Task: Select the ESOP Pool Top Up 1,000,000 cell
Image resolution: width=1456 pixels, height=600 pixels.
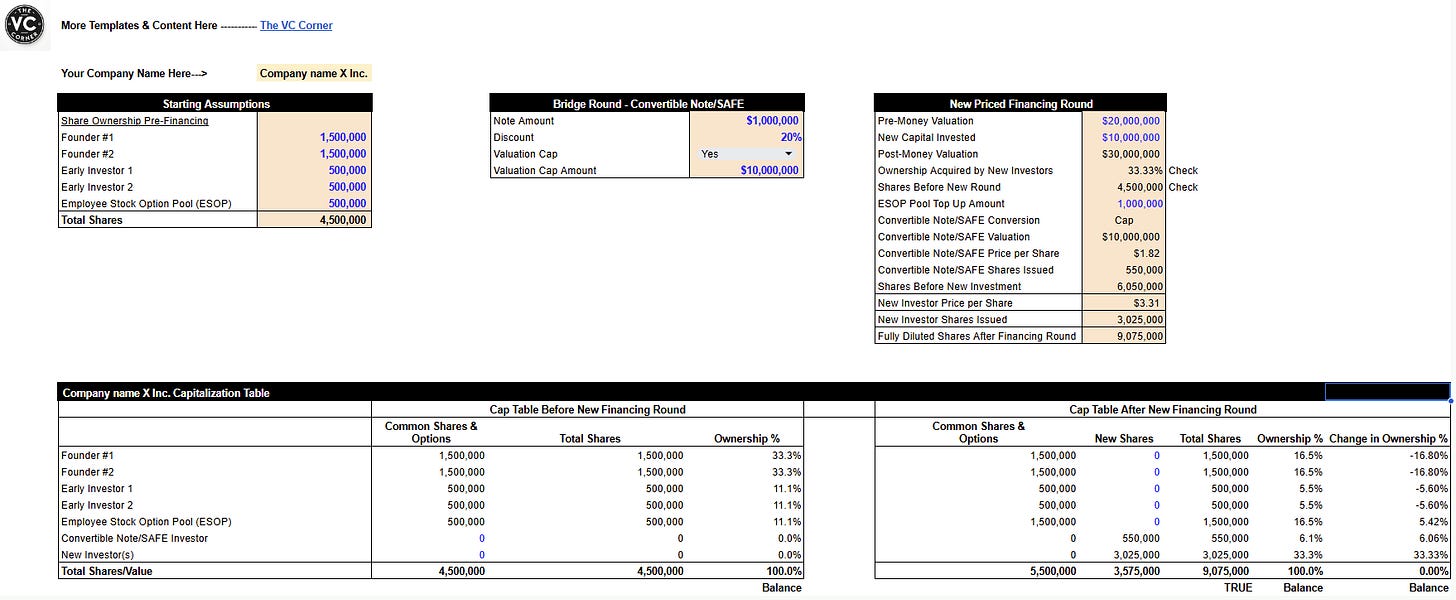Action: tap(1124, 203)
